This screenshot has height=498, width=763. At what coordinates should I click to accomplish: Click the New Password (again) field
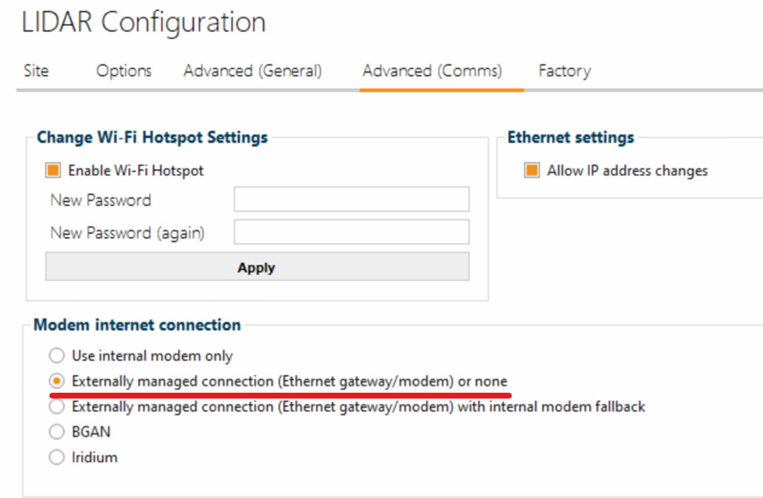pos(351,233)
